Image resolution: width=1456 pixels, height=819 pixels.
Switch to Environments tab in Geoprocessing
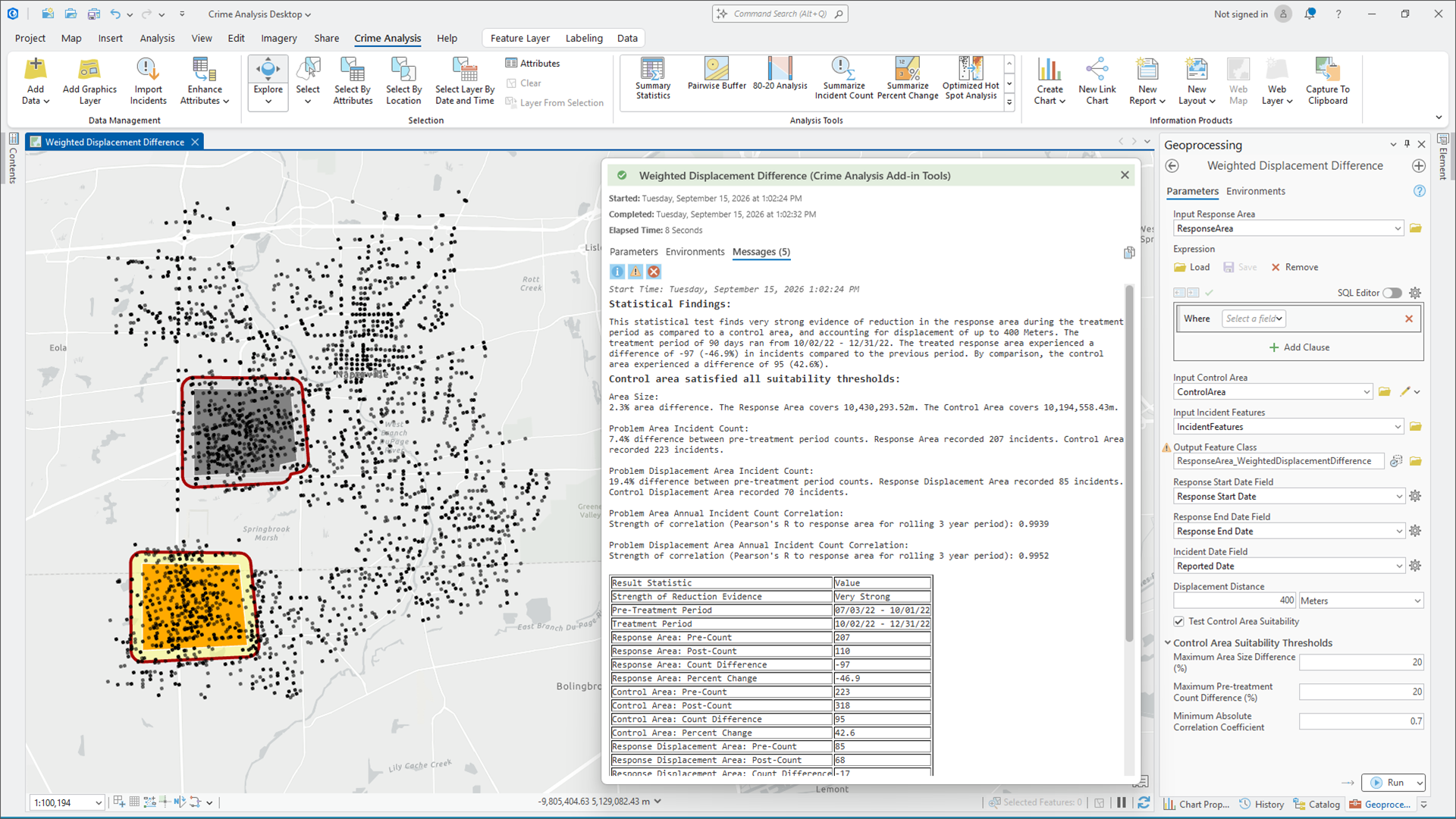[x=1255, y=191]
